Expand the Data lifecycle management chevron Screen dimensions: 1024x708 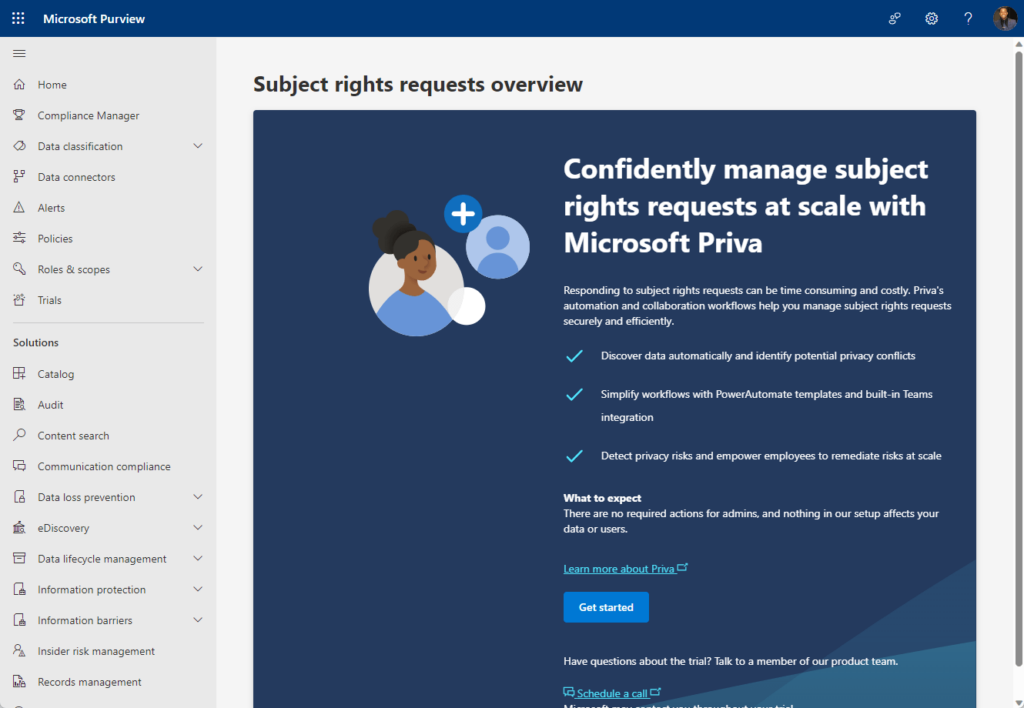(198, 558)
